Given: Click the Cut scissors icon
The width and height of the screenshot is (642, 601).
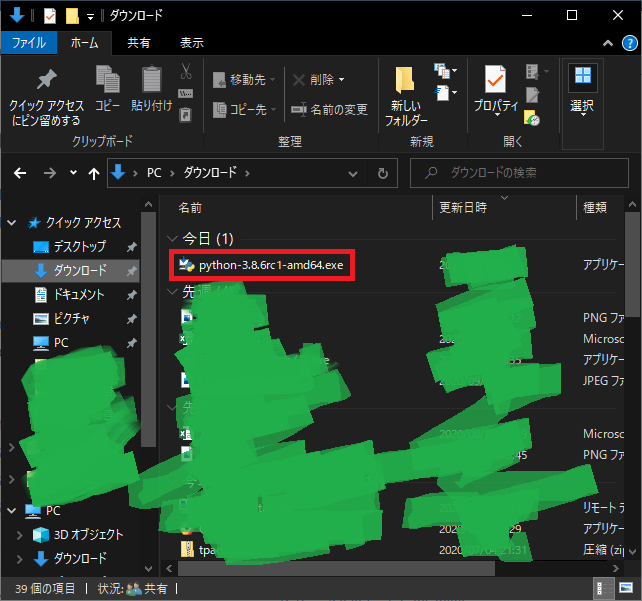Looking at the screenshot, I should pyautogui.click(x=186, y=71).
